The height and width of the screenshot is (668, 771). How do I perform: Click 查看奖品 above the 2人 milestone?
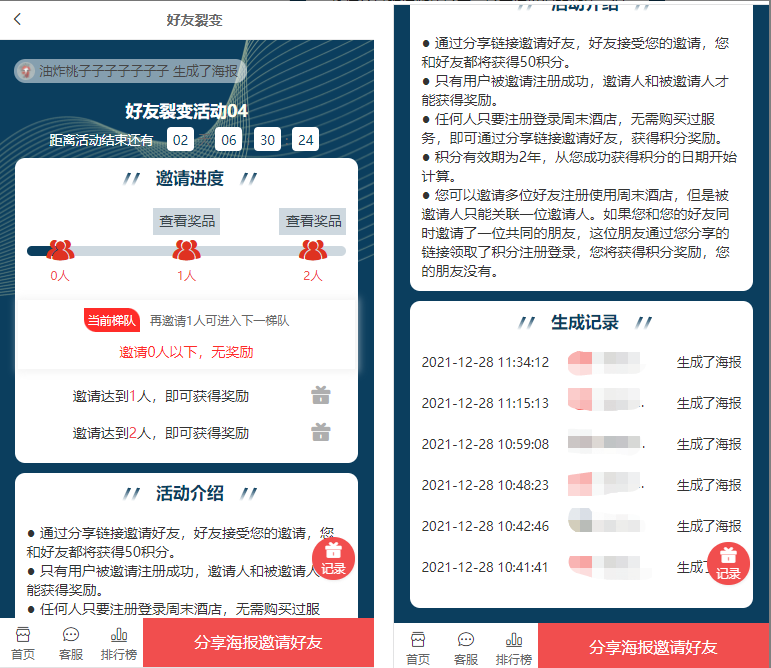click(x=313, y=221)
